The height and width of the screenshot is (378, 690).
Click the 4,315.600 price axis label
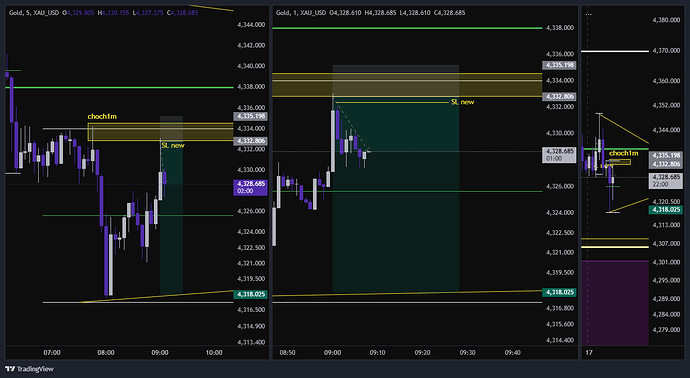point(560,324)
